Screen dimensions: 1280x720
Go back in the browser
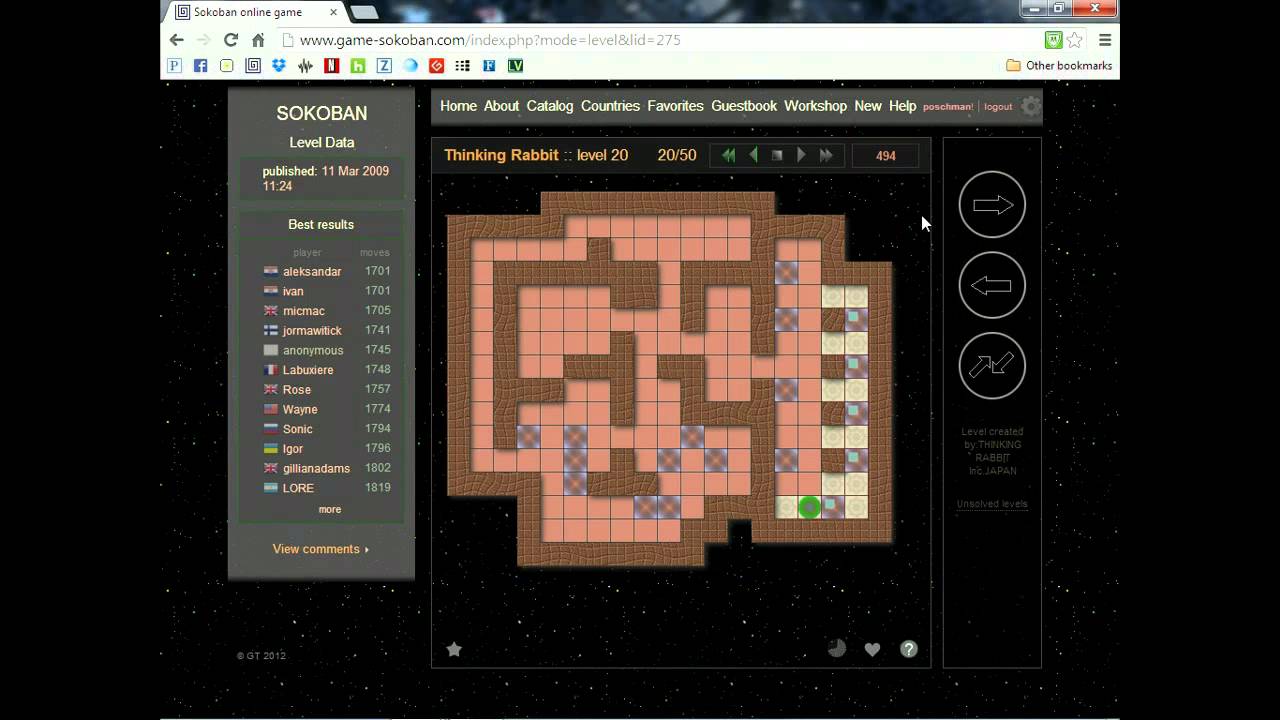[177, 40]
